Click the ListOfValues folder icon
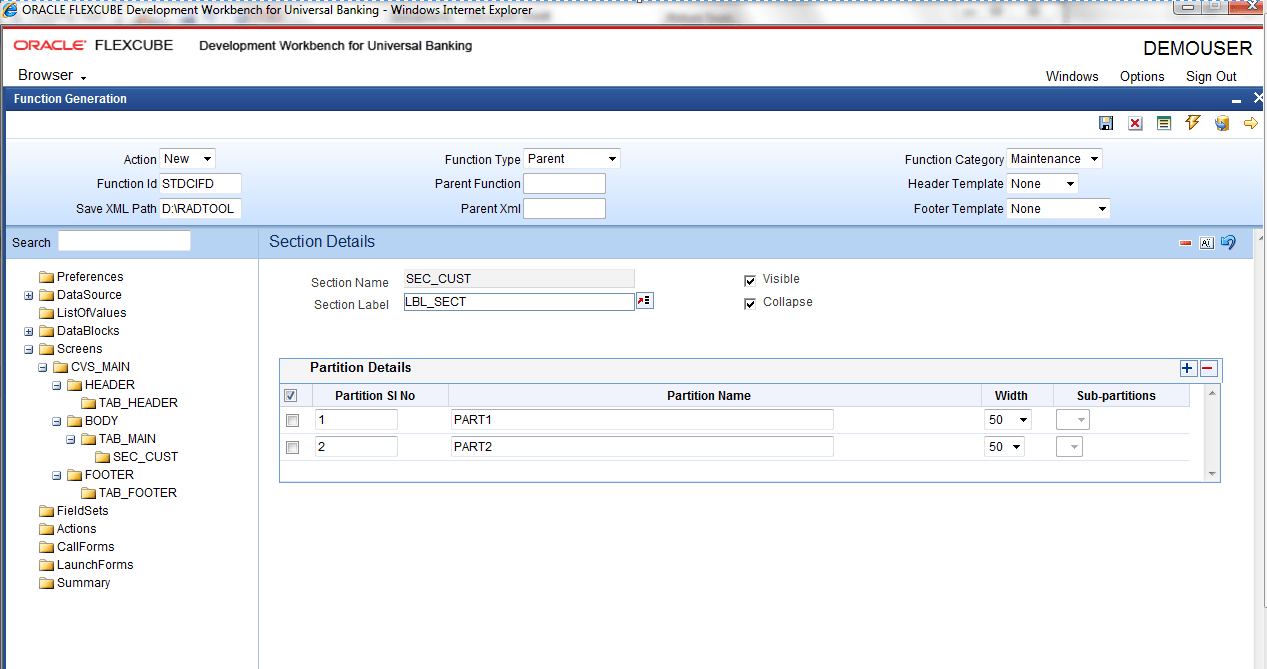Viewport: 1267px width, 669px height. click(x=46, y=313)
